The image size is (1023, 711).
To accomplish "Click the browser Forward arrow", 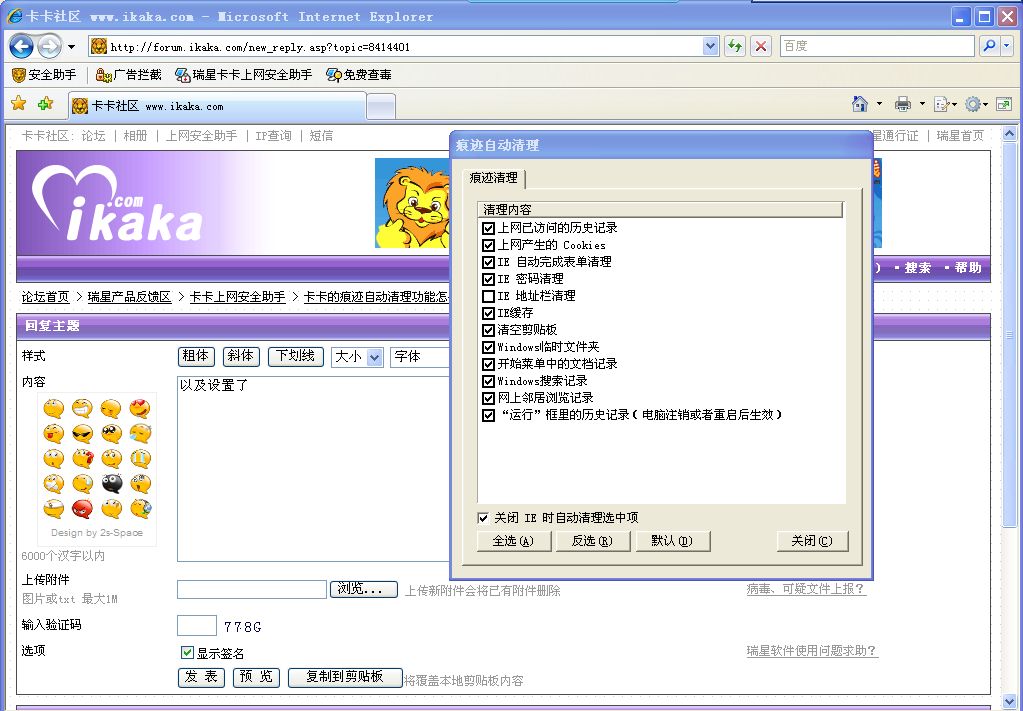I will click(x=50, y=46).
